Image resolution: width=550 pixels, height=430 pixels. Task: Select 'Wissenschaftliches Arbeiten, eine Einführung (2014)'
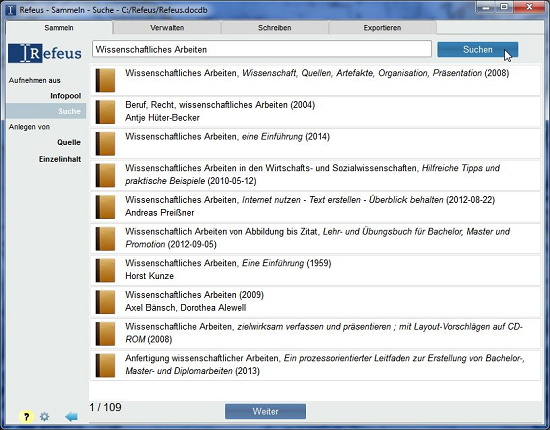click(315, 143)
